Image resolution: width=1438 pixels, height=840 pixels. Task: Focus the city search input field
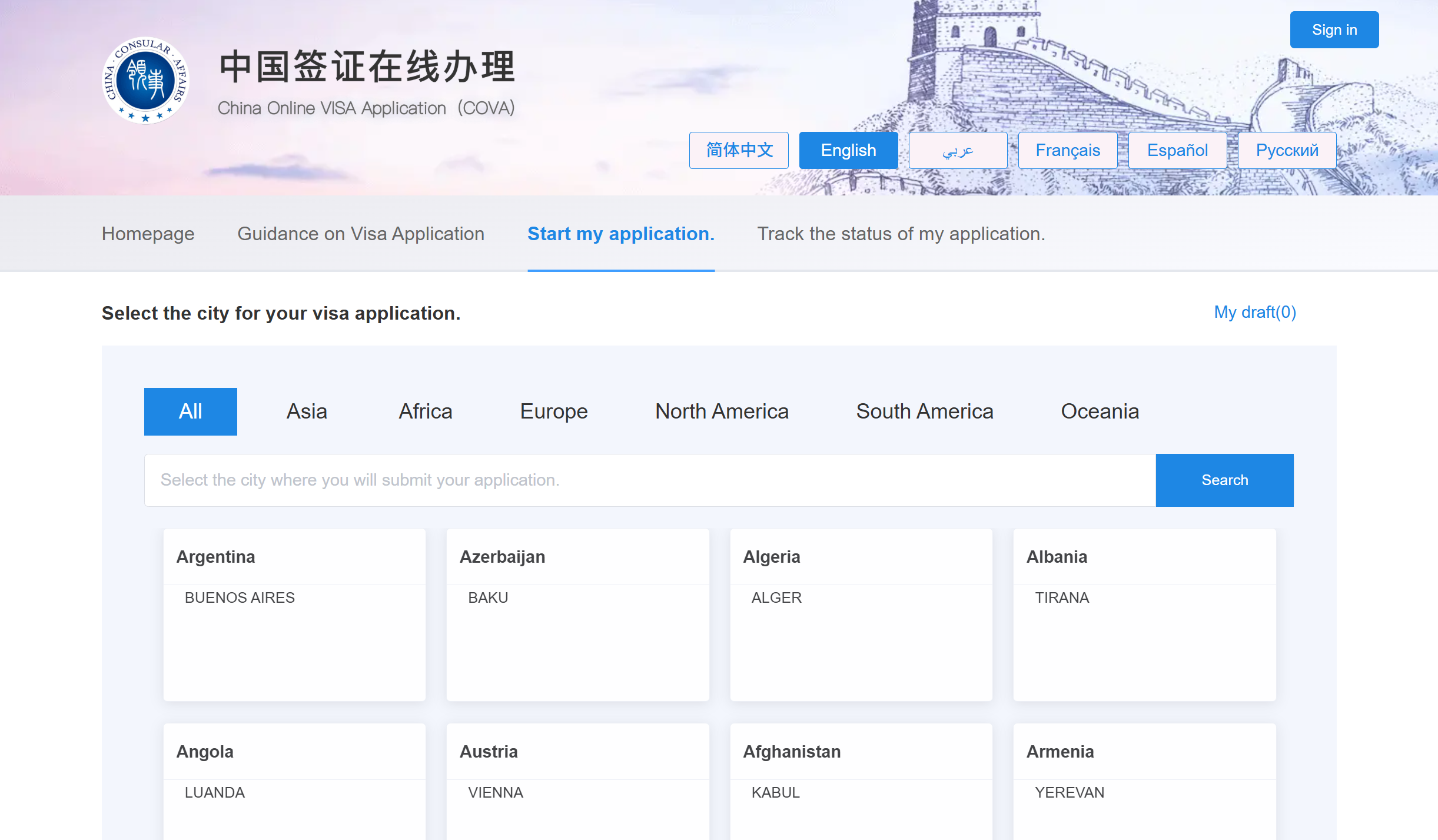[650, 480]
